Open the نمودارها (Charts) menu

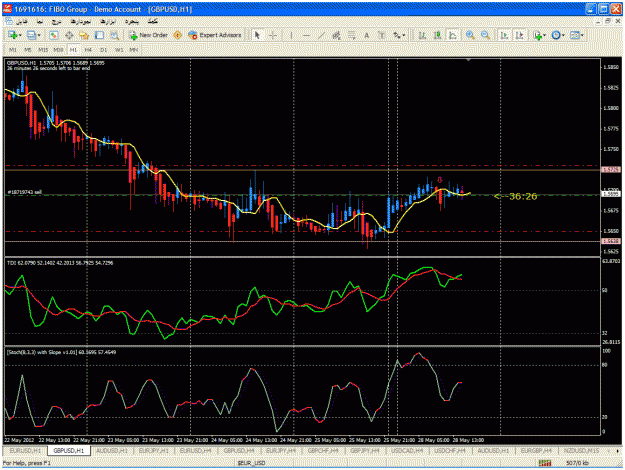point(81,22)
